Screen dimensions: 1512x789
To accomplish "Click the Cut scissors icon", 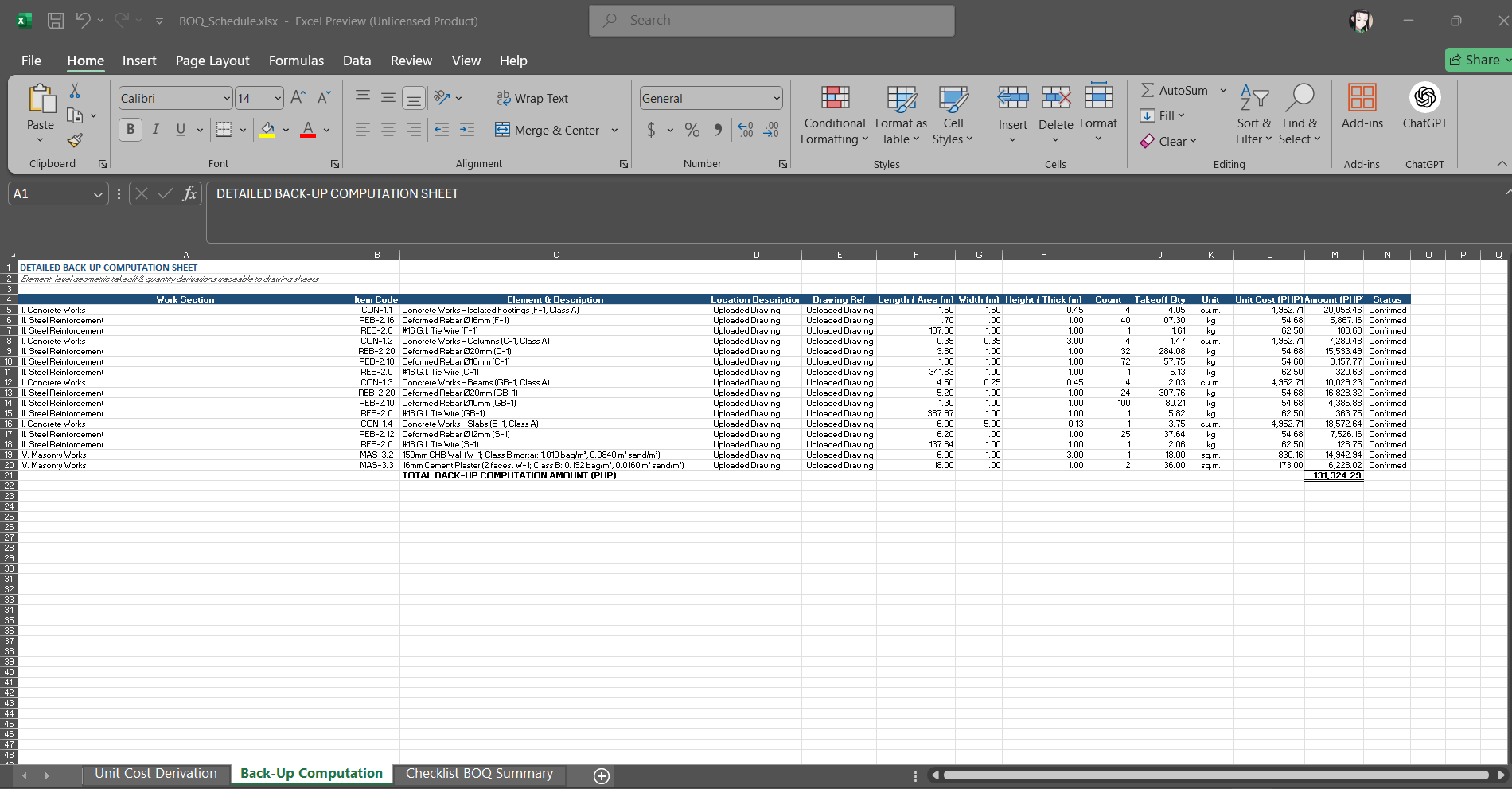I will coord(75,90).
